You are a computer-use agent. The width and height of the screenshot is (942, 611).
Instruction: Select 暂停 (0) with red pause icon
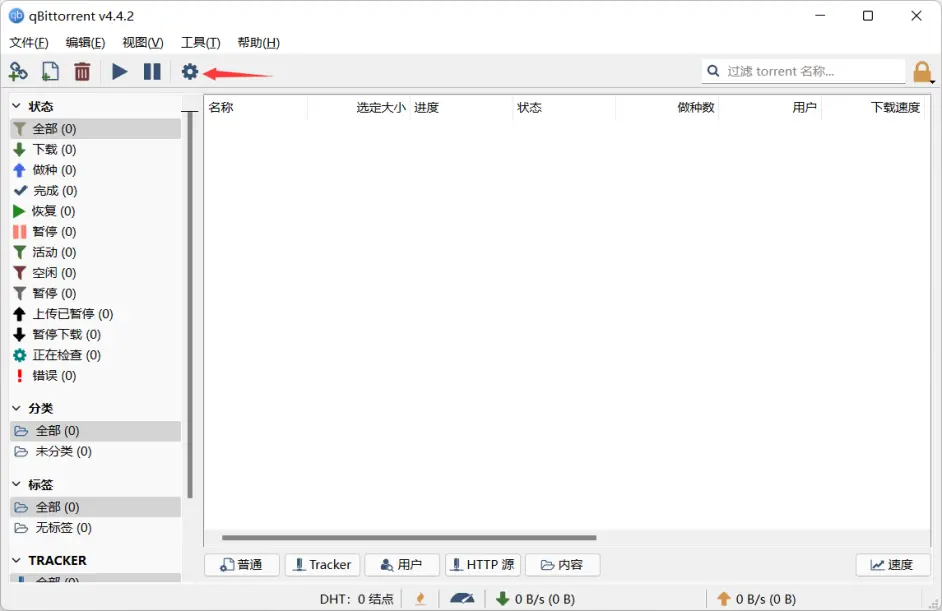[x=96, y=231]
